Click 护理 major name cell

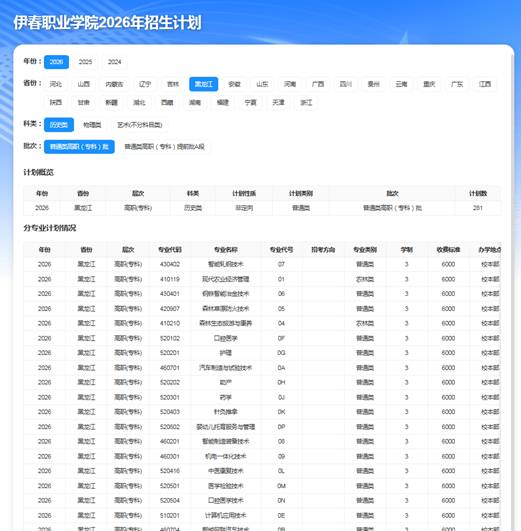pyautogui.click(x=226, y=353)
